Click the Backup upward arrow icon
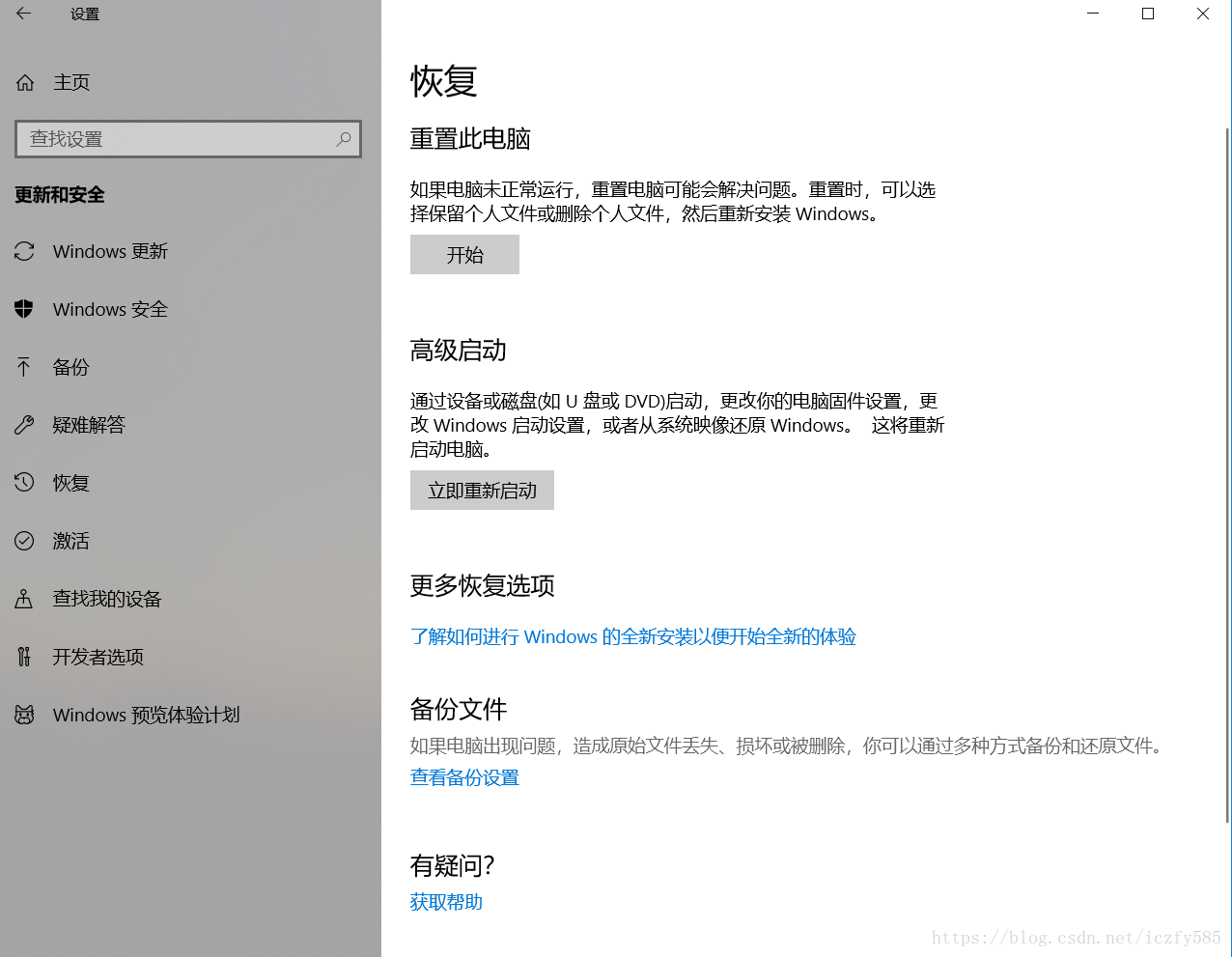Screen dimensions: 1232x957 pyautogui.click(x=24, y=367)
